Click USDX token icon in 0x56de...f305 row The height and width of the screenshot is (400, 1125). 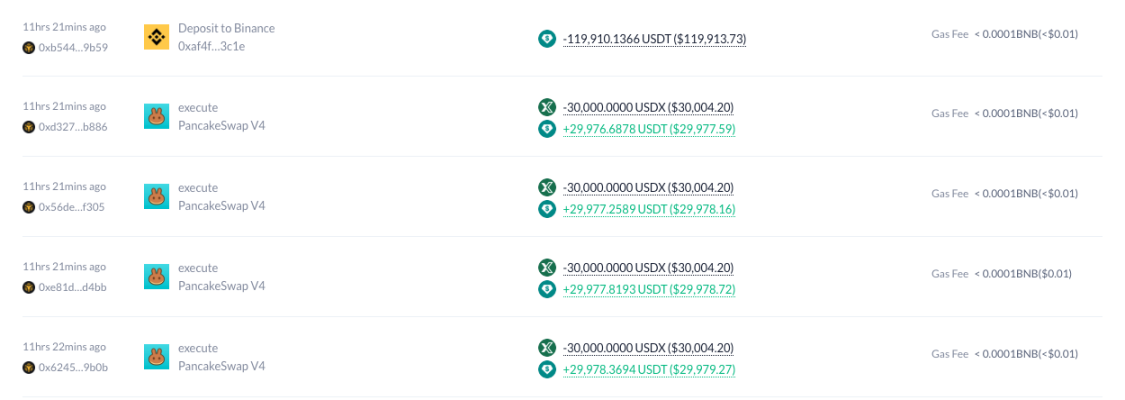tap(547, 187)
